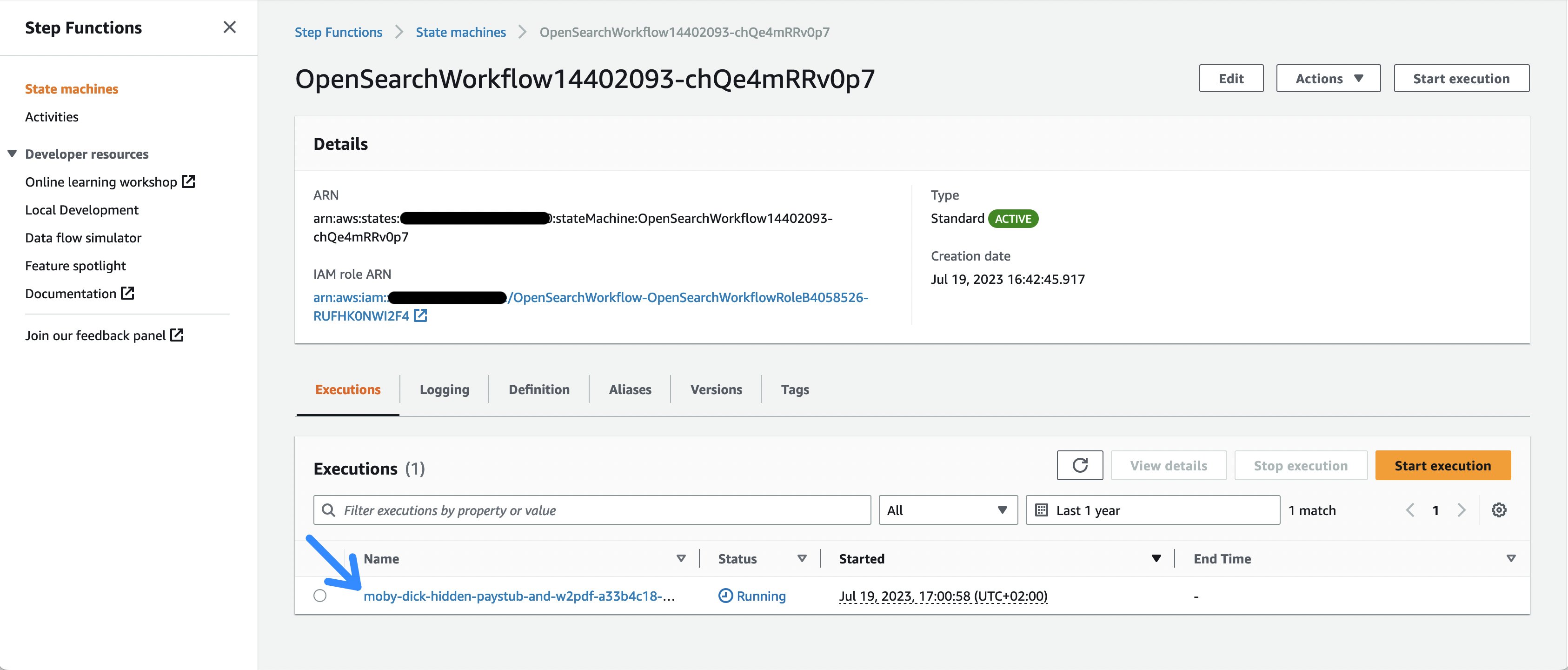Click the Running status clock icon
This screenshot has height=670, width=1568.
(725, 596)
